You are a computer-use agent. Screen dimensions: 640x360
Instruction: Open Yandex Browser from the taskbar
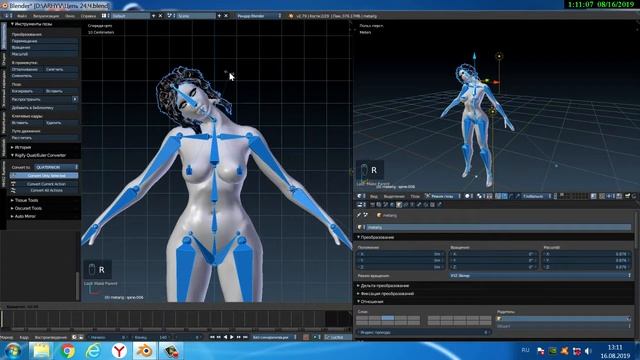click(x=119, y=351)
